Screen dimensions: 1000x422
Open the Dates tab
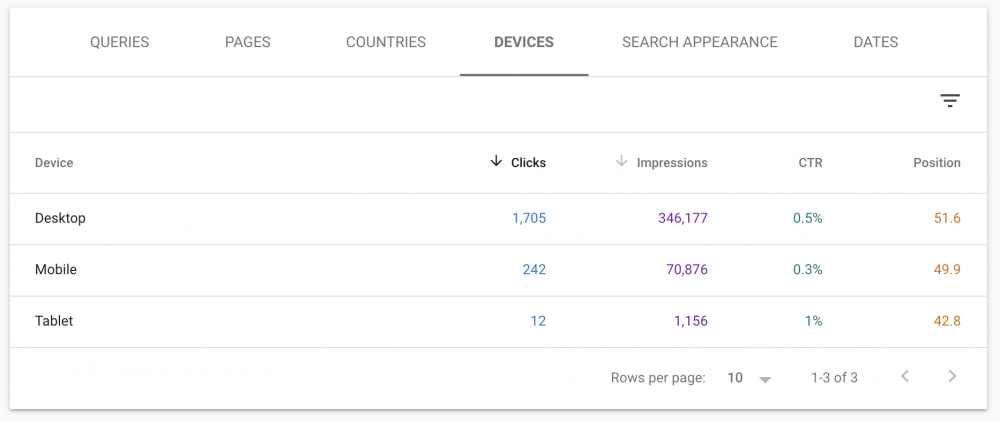coord(875,42)
